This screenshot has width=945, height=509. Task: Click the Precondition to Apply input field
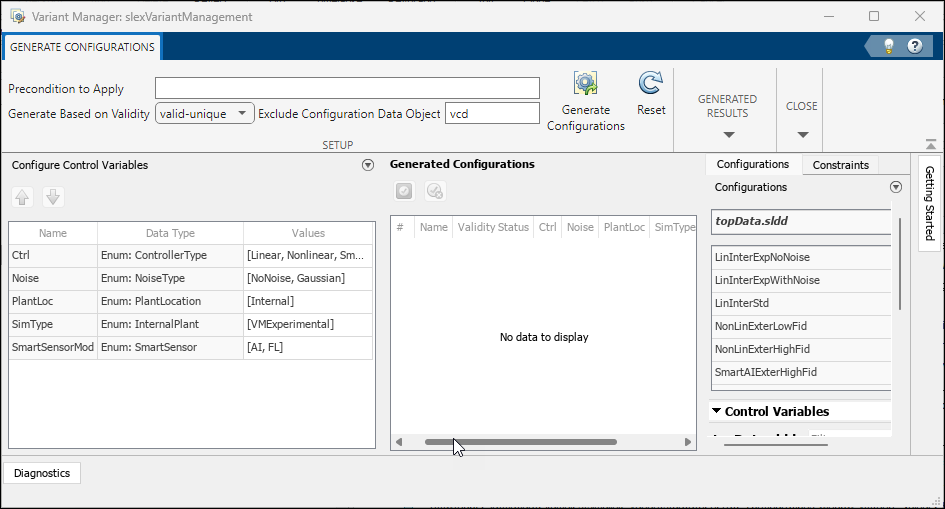coord(347,89)
